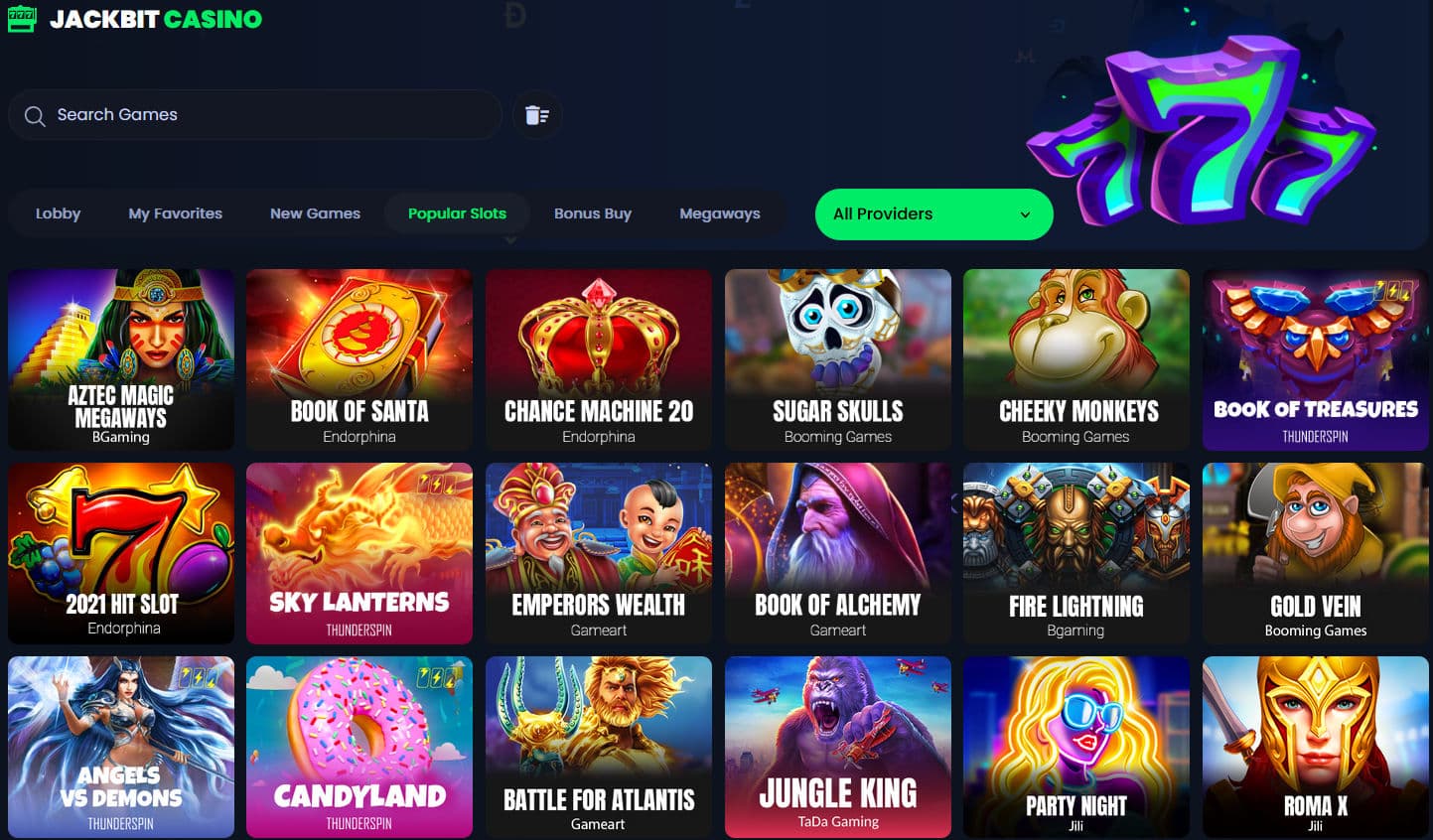
Task: Open the Bonus Buy category
Action: (x=593, y=213)
